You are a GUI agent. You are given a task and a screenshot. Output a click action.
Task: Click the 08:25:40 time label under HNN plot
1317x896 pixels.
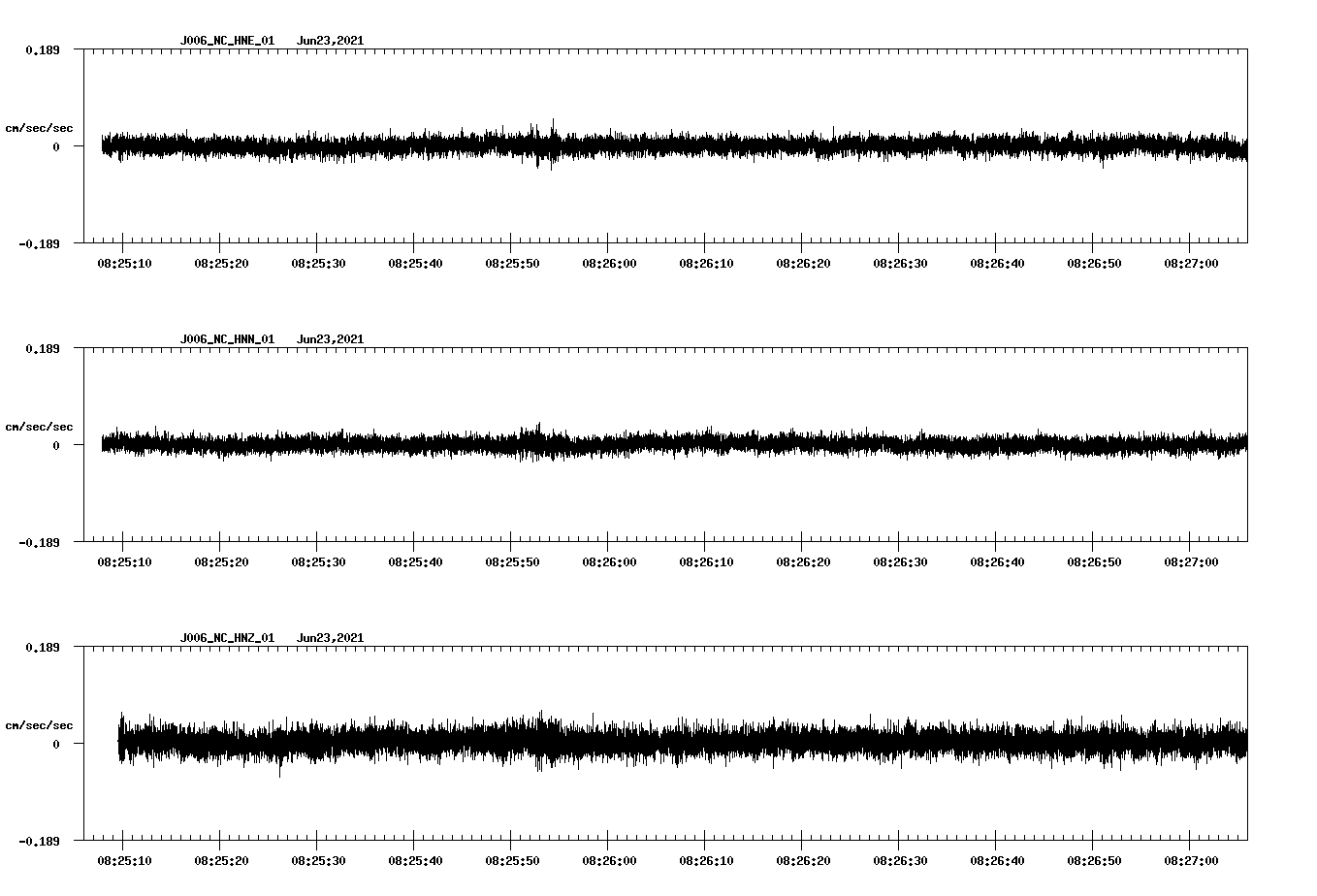[x=415, y=562]
